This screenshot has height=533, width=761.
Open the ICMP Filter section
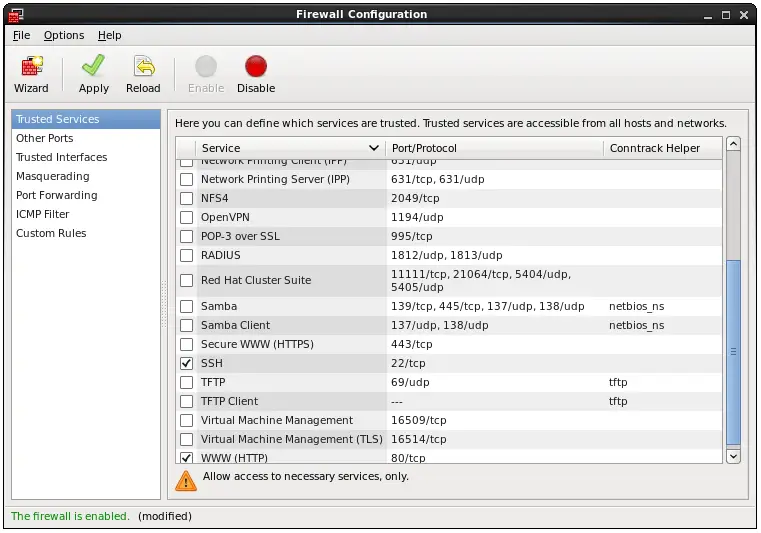[43, 214]
